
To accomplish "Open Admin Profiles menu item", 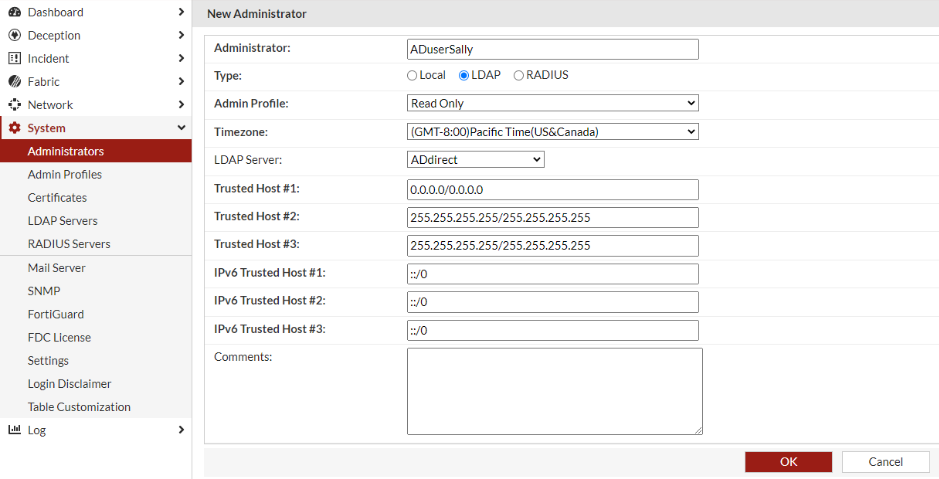I will (x=65, y=174).
